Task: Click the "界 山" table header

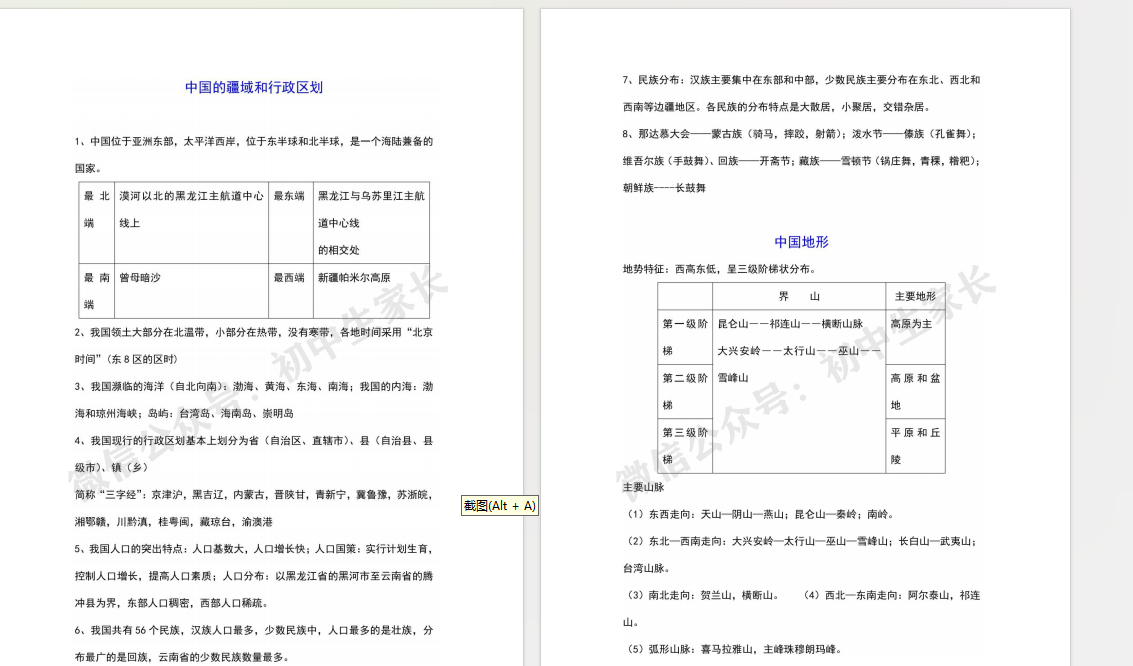Action: (799, 296)
